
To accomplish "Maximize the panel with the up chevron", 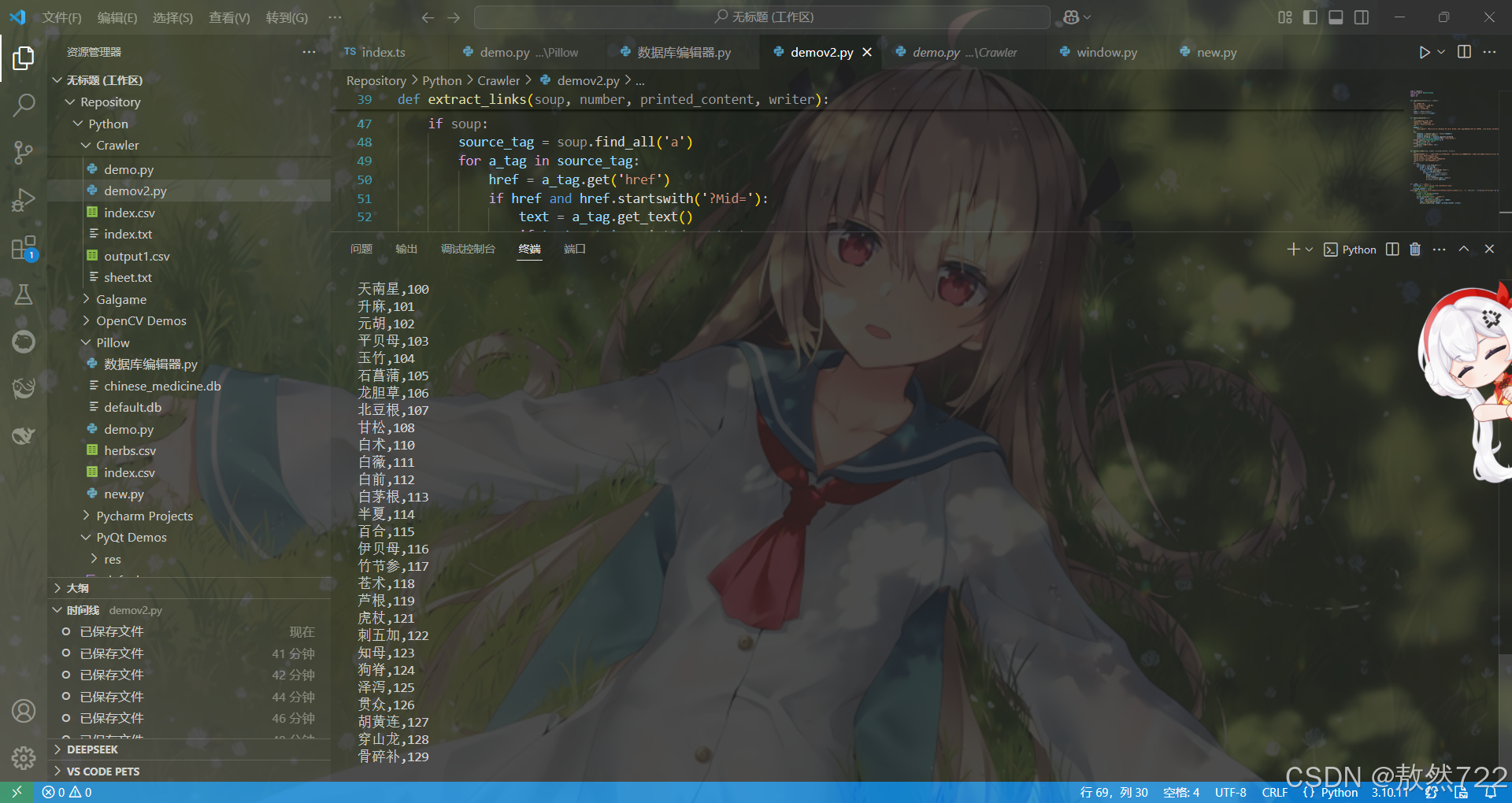I will click(1463, 249).
